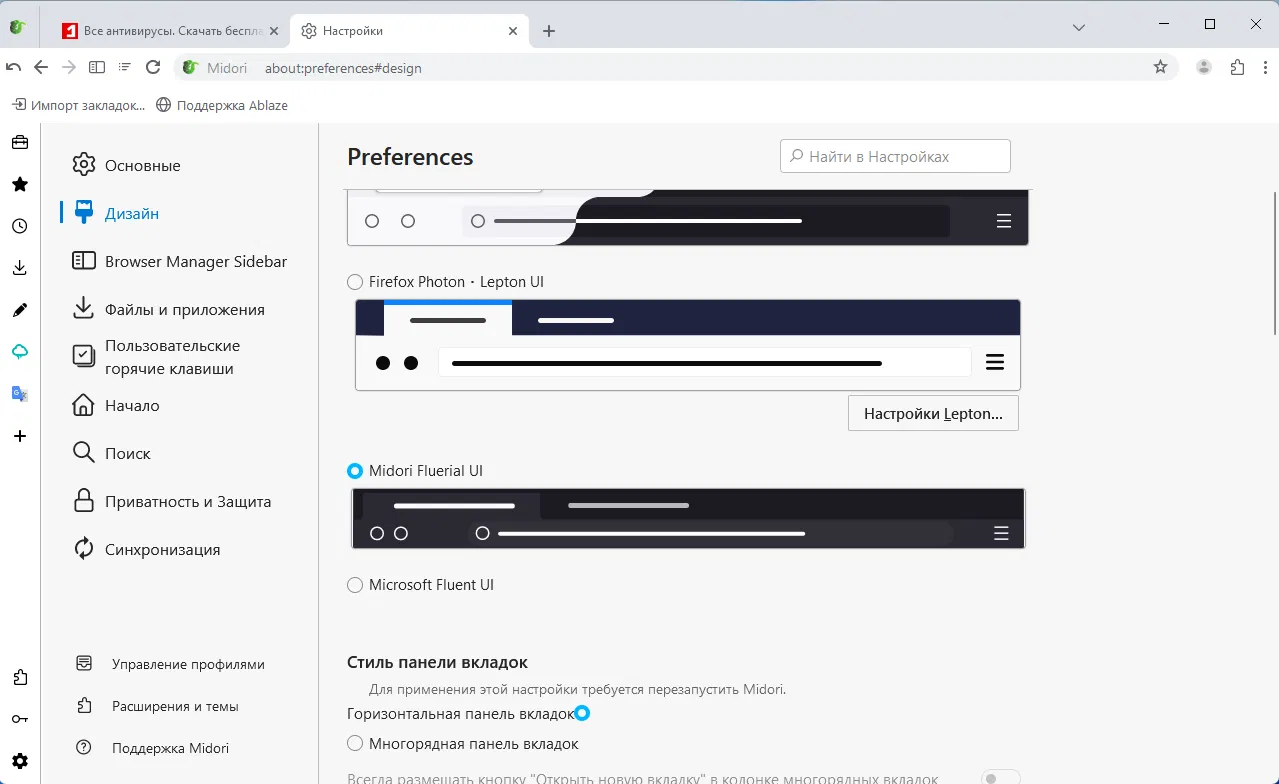Select Многорядная панель вкладок radio
The width and height of the screenshot is (1279, 784).
355,744
